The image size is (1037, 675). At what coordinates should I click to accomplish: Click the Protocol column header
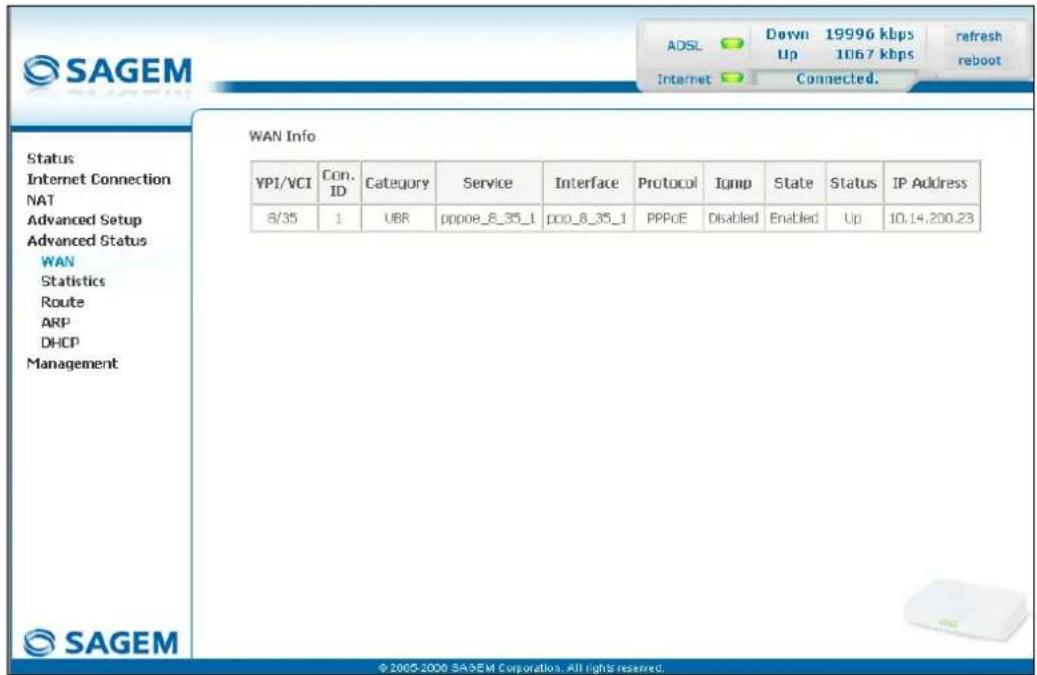pos(667,183)
